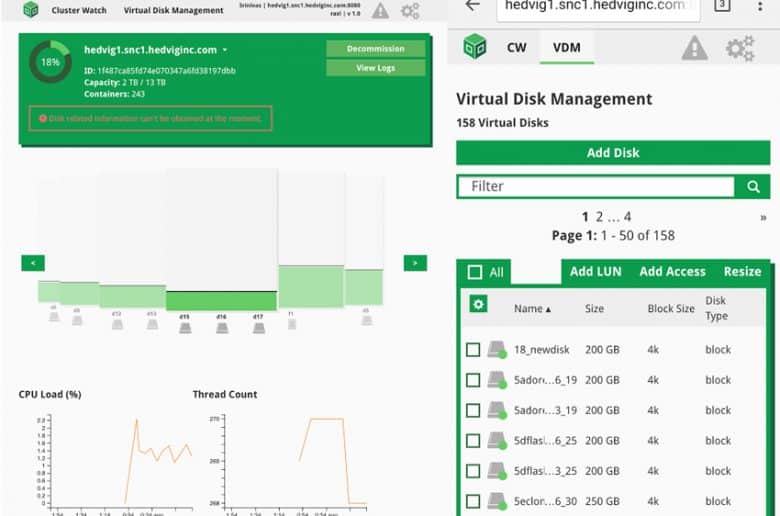Click into the Filter text field
This screenshot has width=780, height=516.
click(595, 187)
